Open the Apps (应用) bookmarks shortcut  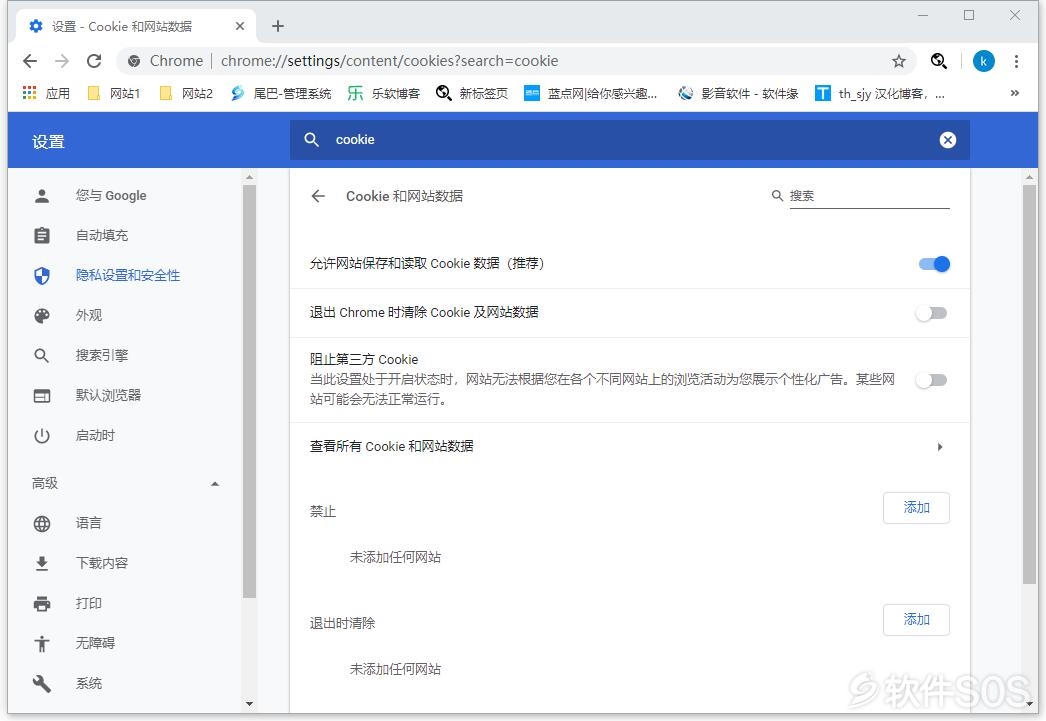click(x=46, y=93)
